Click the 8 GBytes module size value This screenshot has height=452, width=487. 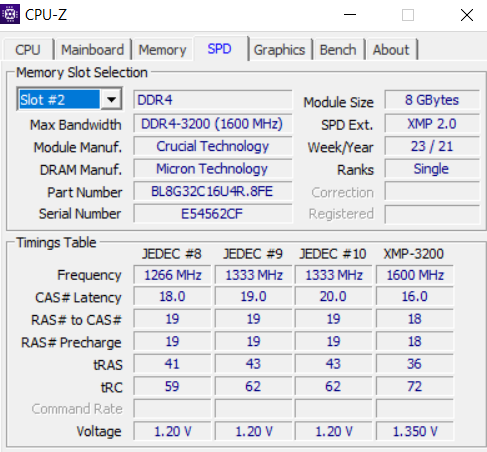[432, 100]
